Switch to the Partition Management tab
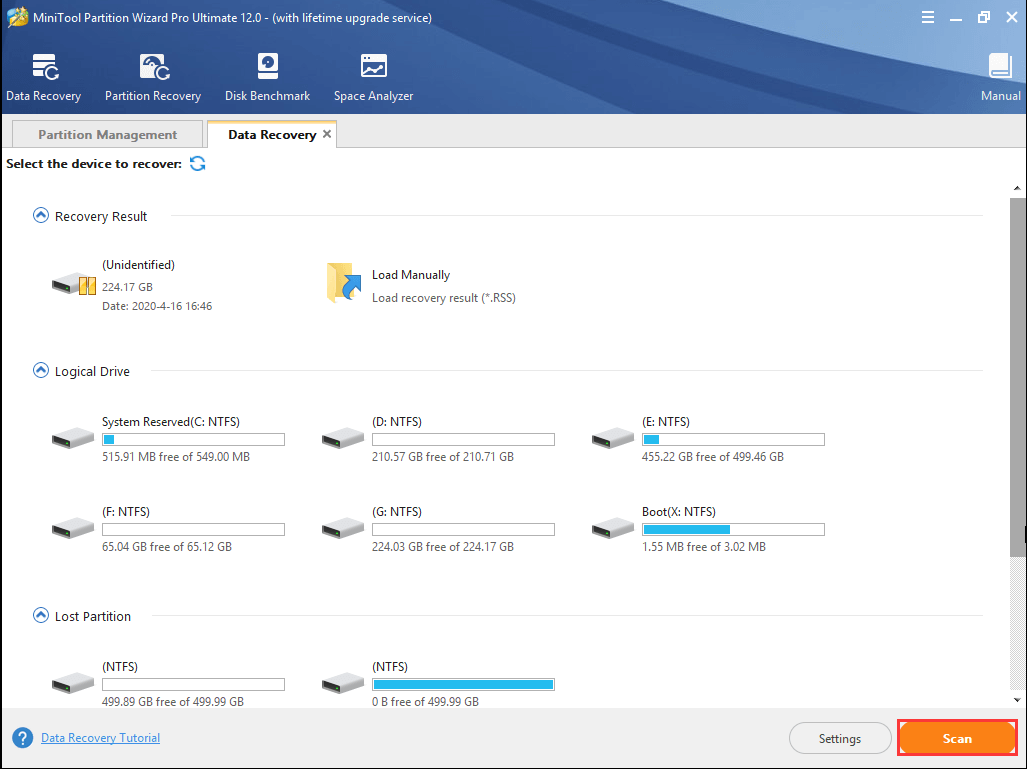This screenshot has width=1027, height=769. (107, 135)
